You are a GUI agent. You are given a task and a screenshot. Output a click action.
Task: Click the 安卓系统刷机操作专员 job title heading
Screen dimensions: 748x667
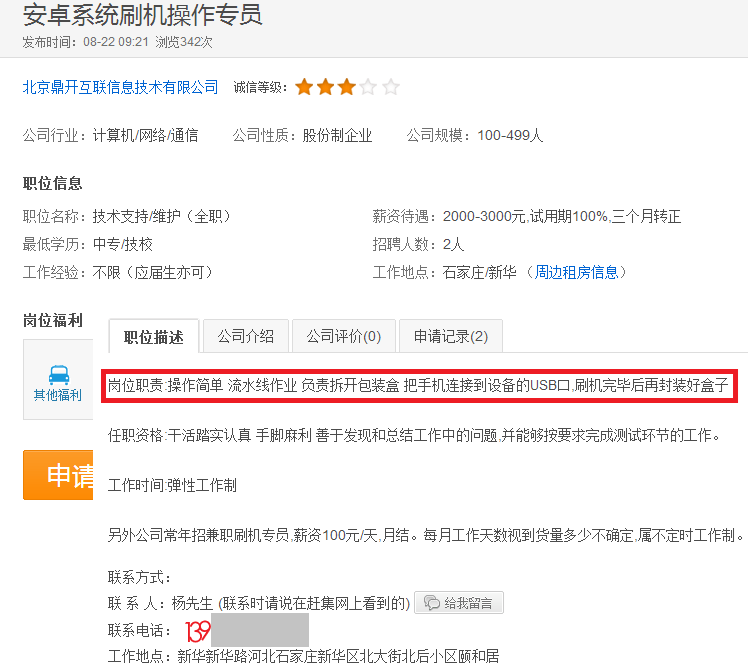point(143,14)
